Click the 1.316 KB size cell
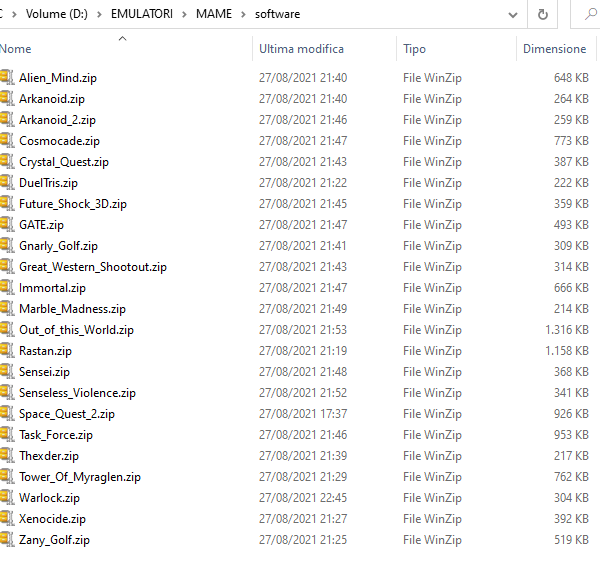The width and height of the screenshot is (600, 571). coord(567,330)
